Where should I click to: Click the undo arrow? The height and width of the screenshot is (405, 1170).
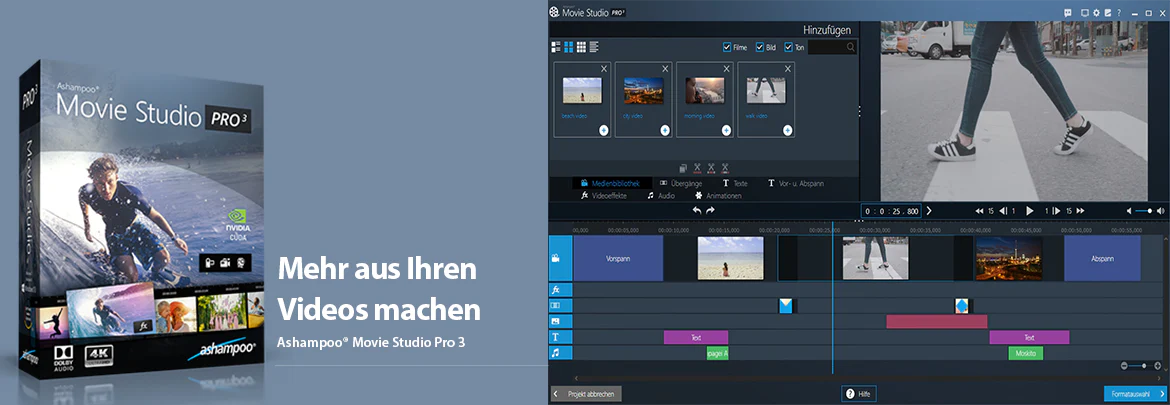pos(697,210)
